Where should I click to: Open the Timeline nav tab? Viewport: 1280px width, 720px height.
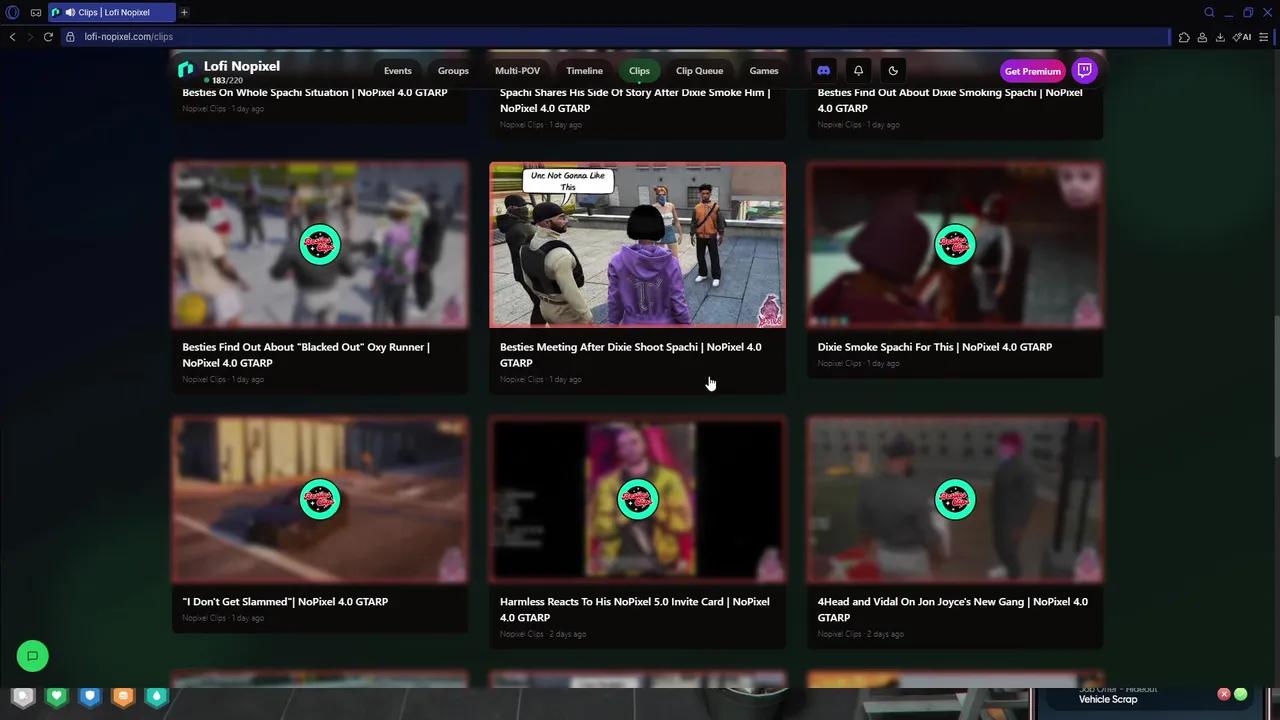[x=584, y=71]
